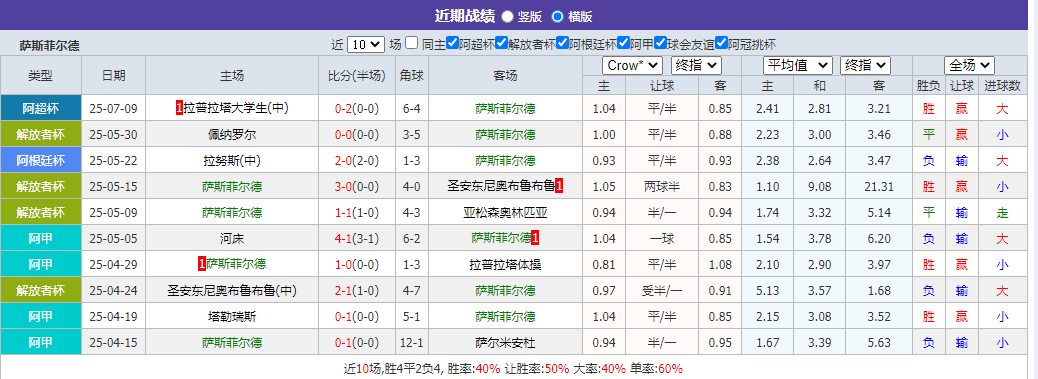Click the away odds value 21.31
The image size is (1038, 379).
(879, 187)
